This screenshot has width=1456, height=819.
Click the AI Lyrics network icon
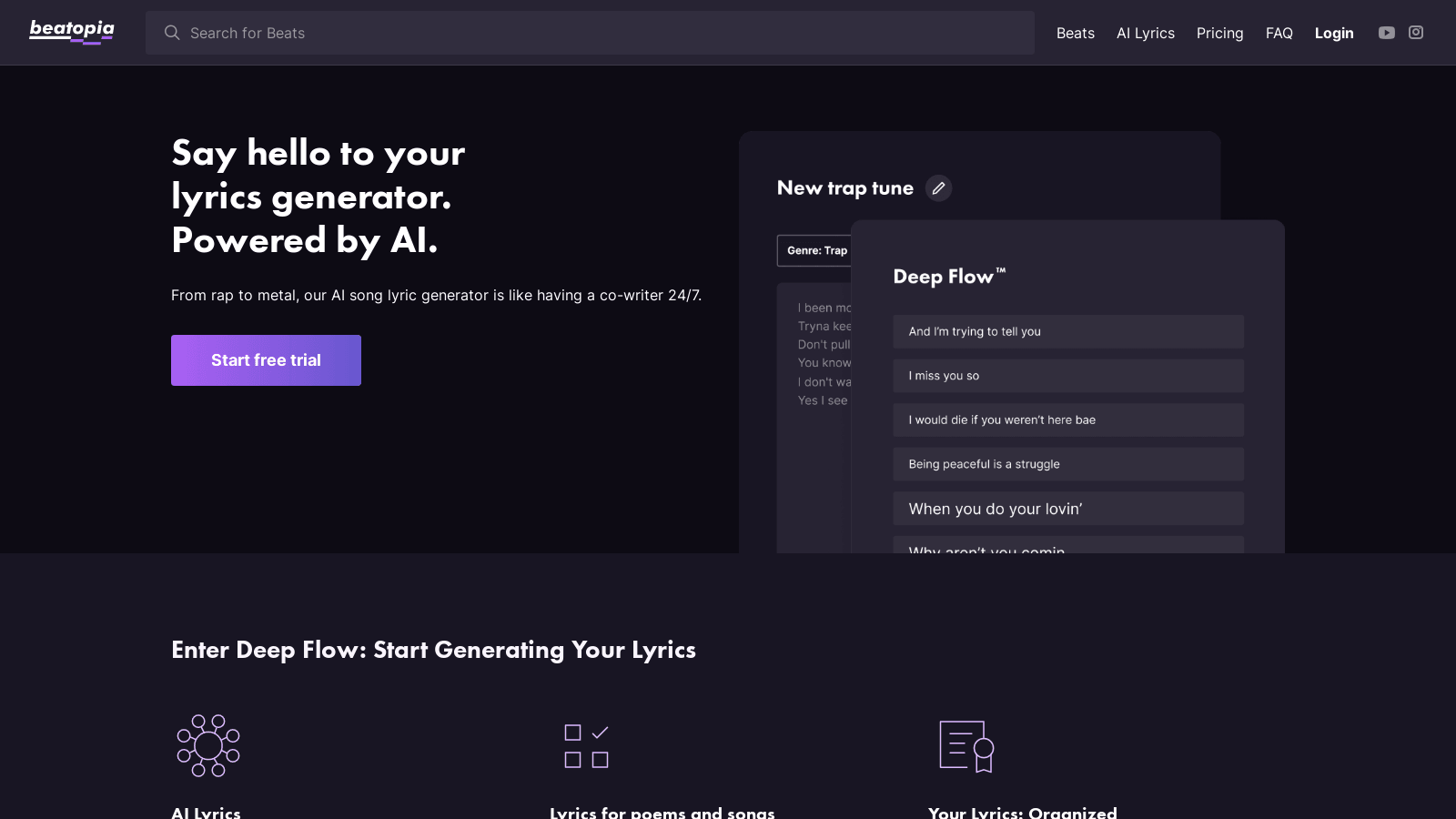point(208,745)
